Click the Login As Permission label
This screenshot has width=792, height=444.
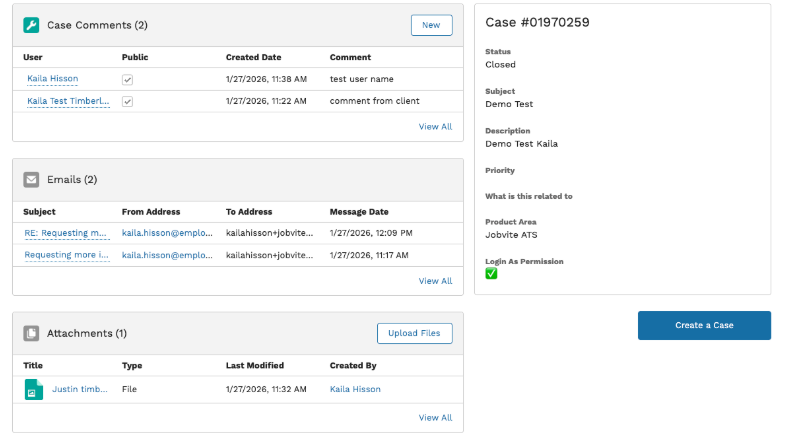tap(524, 261)
